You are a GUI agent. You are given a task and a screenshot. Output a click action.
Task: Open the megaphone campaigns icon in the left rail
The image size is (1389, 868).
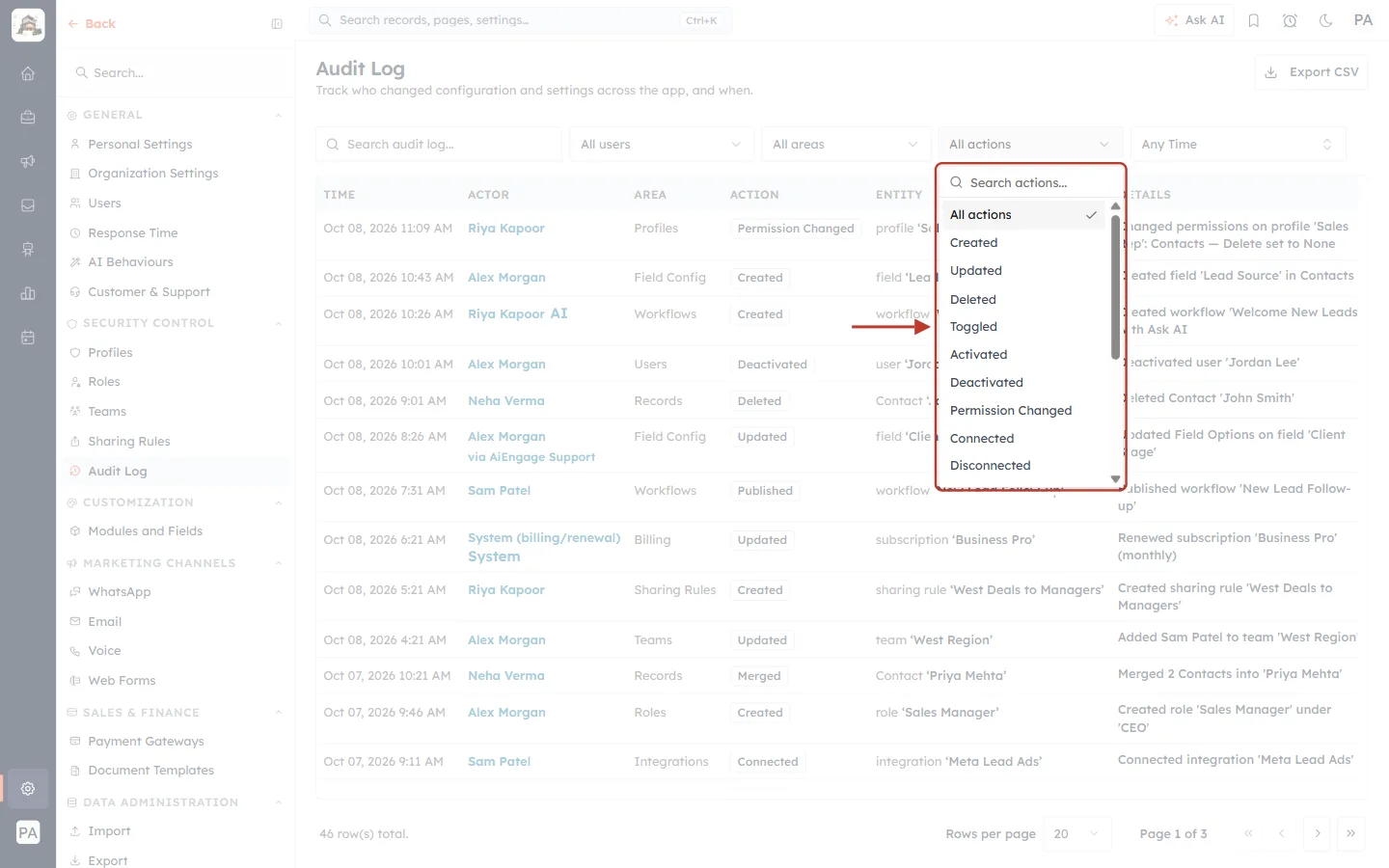coord(28,161)
